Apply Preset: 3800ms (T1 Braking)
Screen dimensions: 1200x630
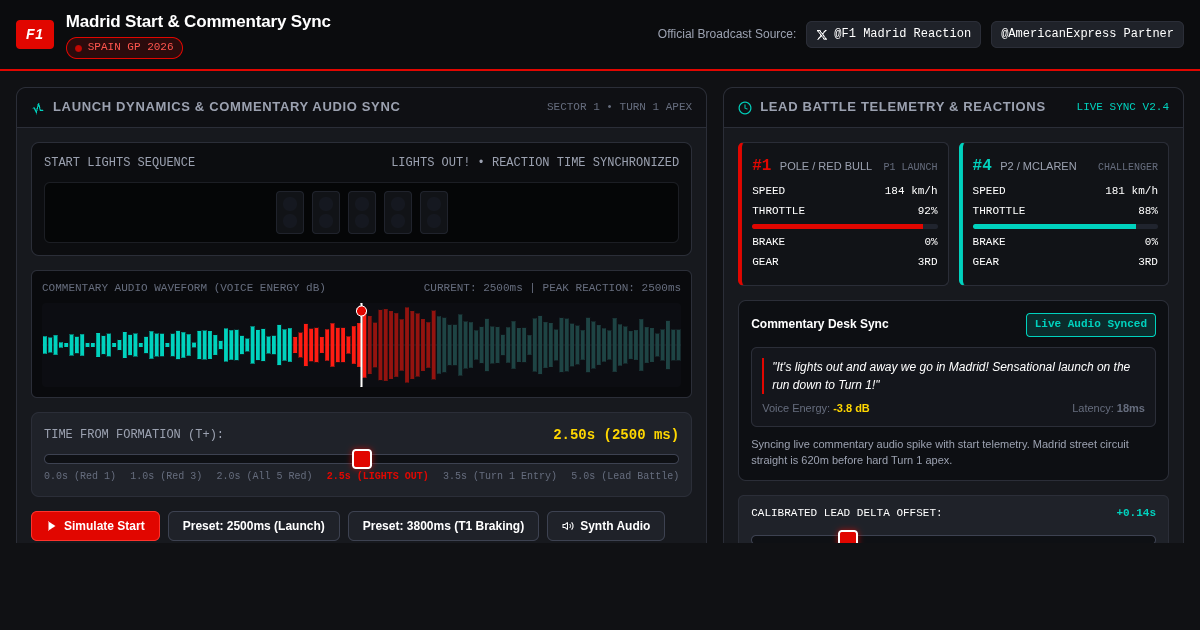[x=443, y=526]
